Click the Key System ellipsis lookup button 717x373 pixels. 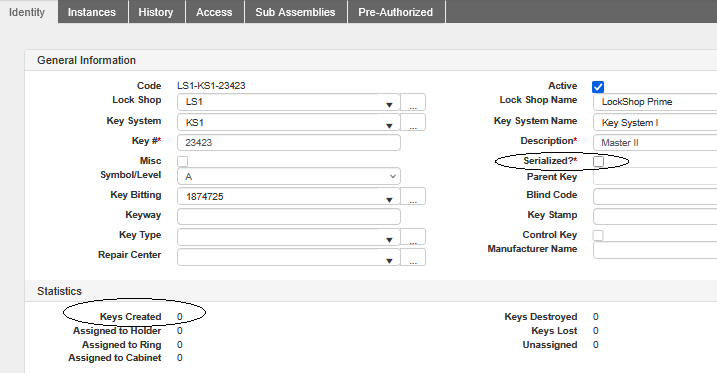pos(413,123)
